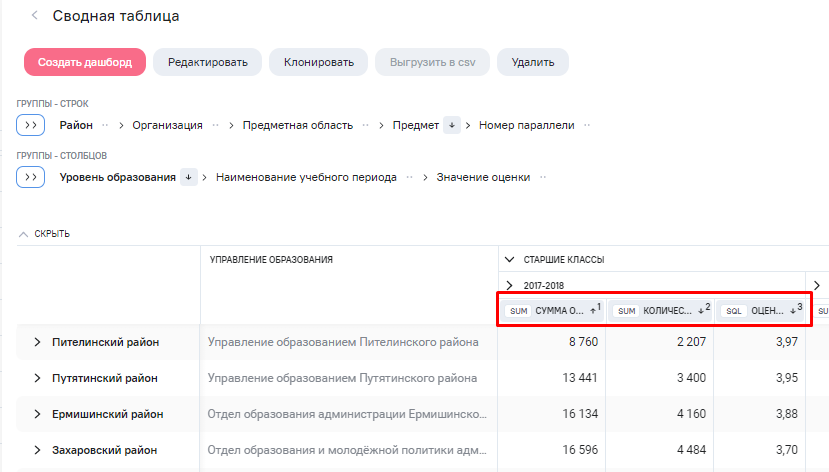Collapse the table using Скрыть

coord(44,233)
